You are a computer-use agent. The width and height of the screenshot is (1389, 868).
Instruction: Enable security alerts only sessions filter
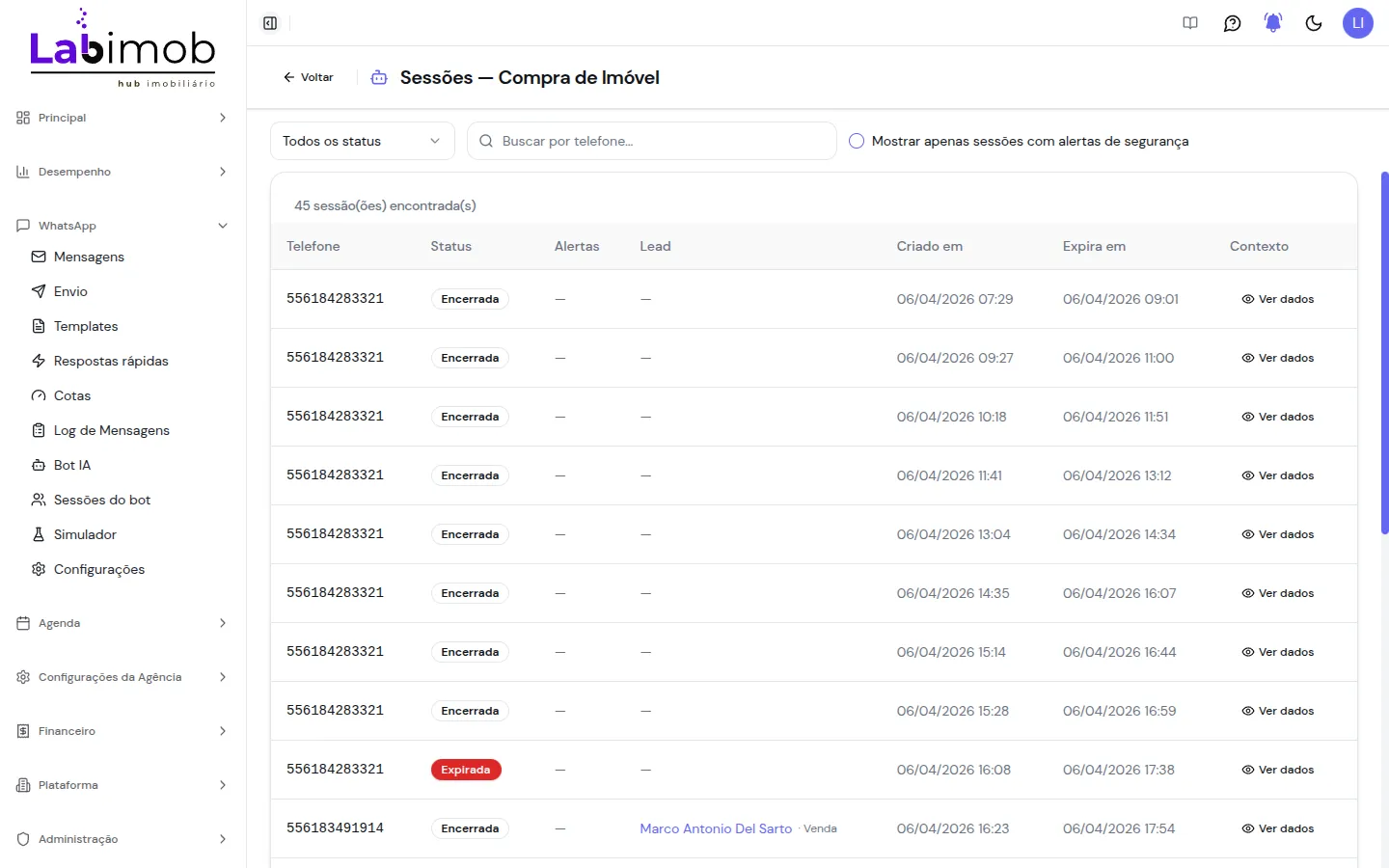857,141
